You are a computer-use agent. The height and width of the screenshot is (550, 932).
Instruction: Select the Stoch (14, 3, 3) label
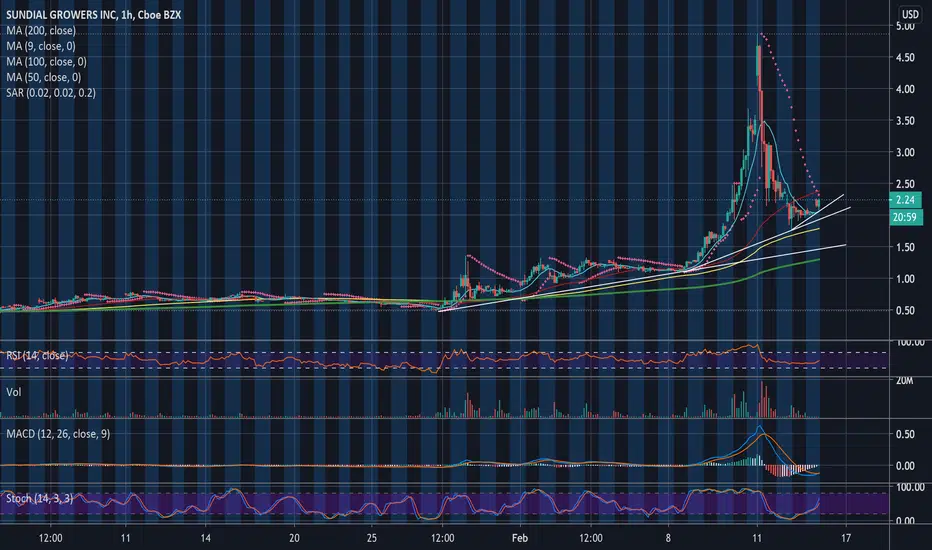[40, 498]
